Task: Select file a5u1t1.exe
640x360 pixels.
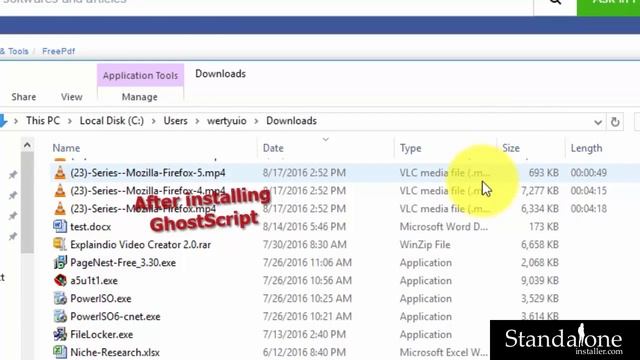Action: (x=94, y=280)
